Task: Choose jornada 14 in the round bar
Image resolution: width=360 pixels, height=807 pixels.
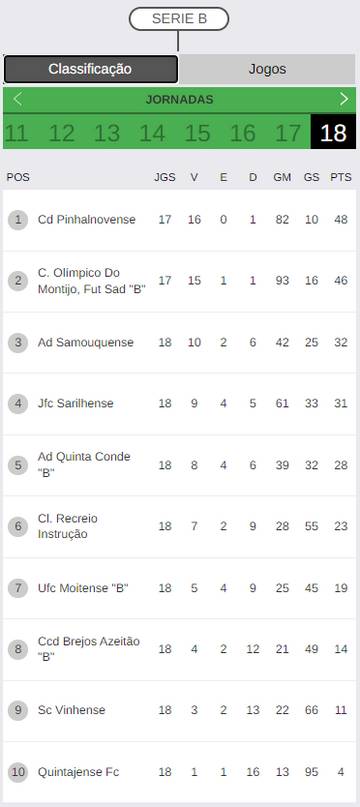Action: (152, 133)
